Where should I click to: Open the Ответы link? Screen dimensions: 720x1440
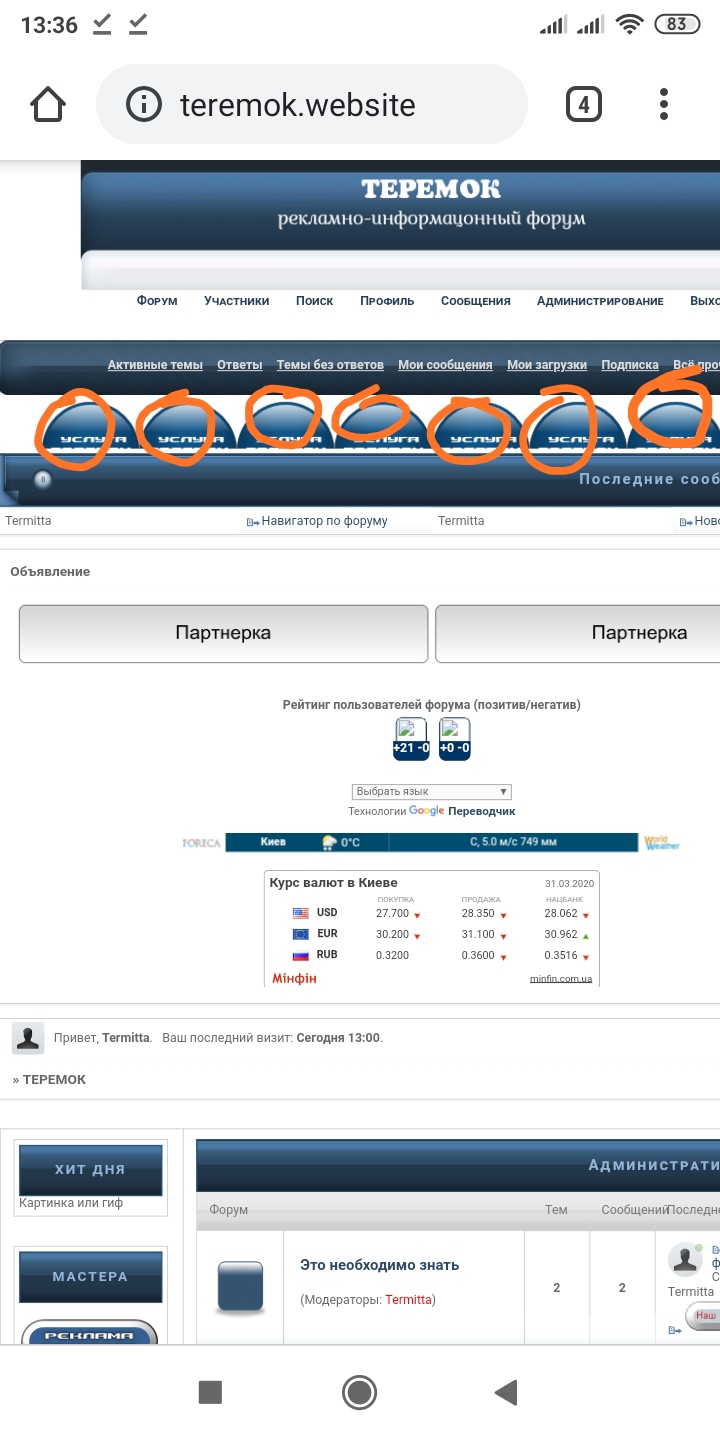240,365
